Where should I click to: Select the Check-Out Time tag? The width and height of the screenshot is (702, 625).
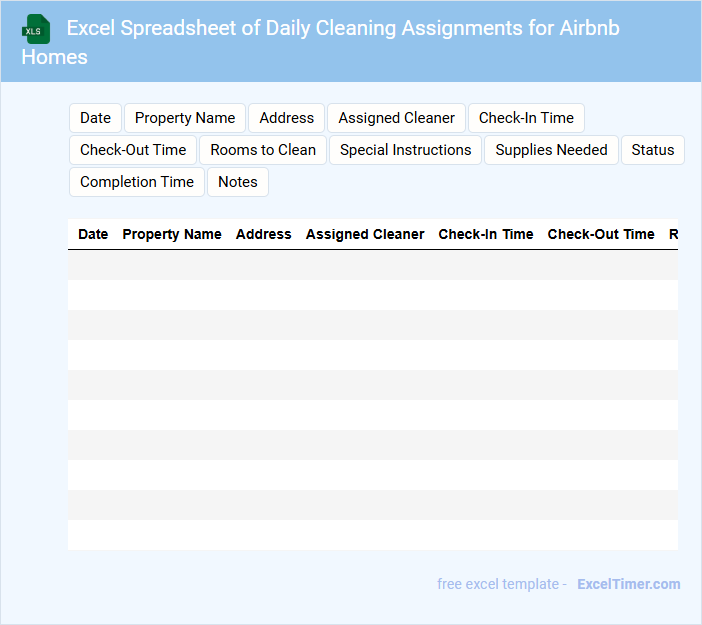(x=133, y=150)
